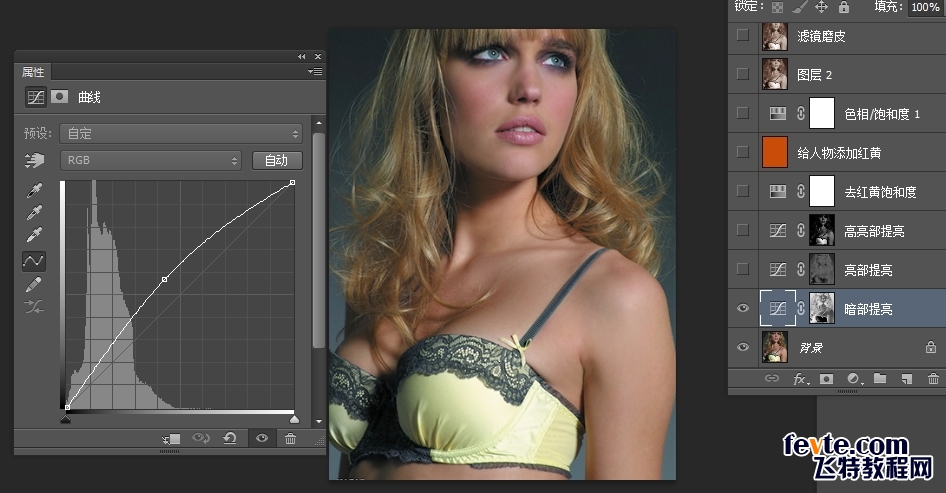Click the curves adjustment icon in Properties
946x493 pixels.
36,97
